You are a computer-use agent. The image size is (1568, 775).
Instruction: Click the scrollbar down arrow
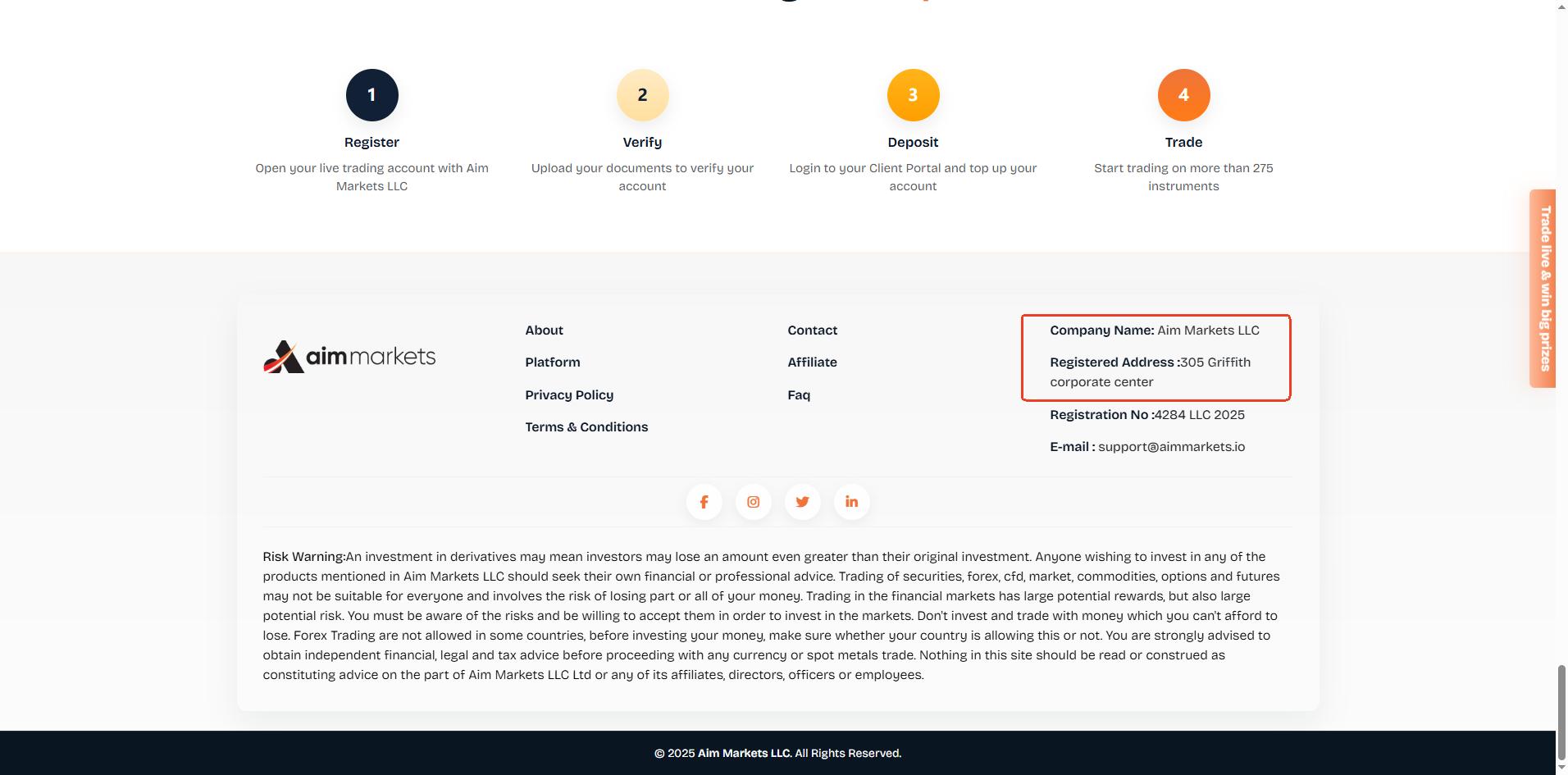(x=1561, y=768)
